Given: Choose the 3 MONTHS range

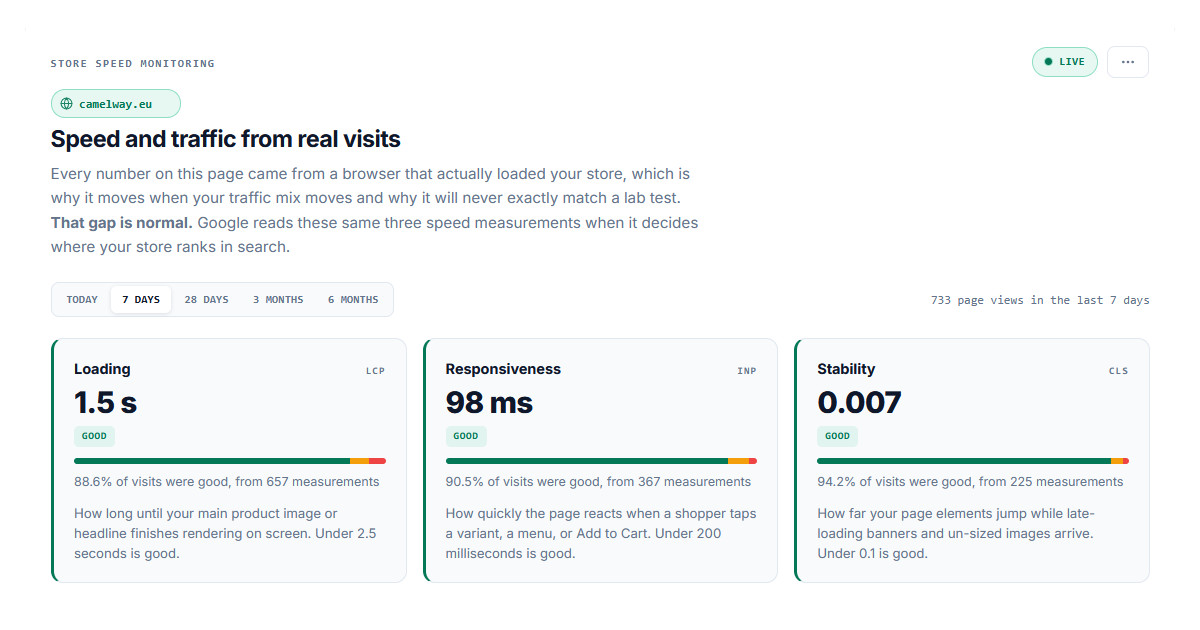Looking at the screenshot, I should pos(278,300).
